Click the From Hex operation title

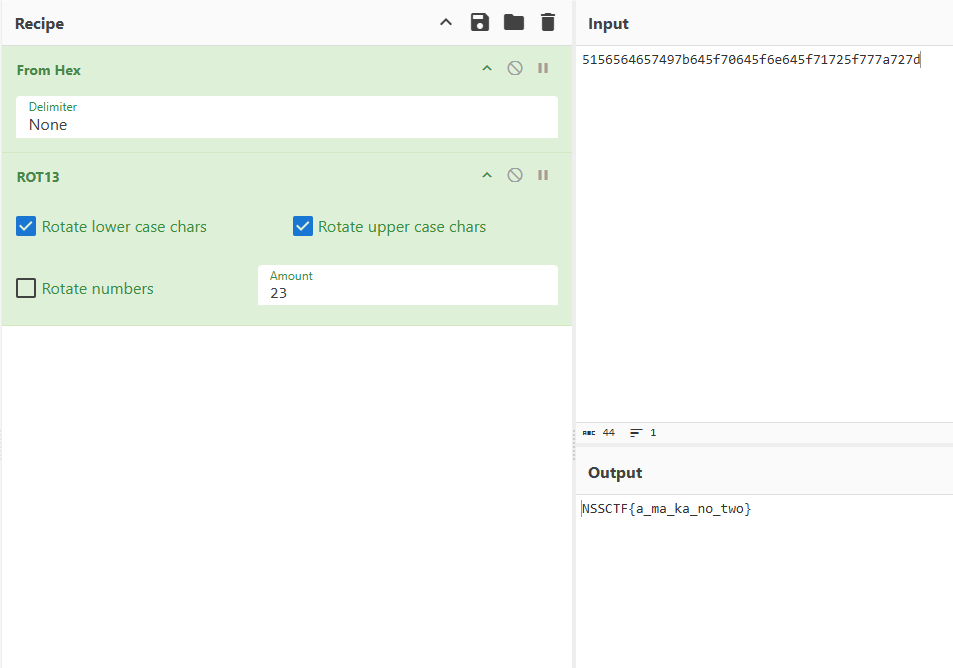(x=49, y=70)
